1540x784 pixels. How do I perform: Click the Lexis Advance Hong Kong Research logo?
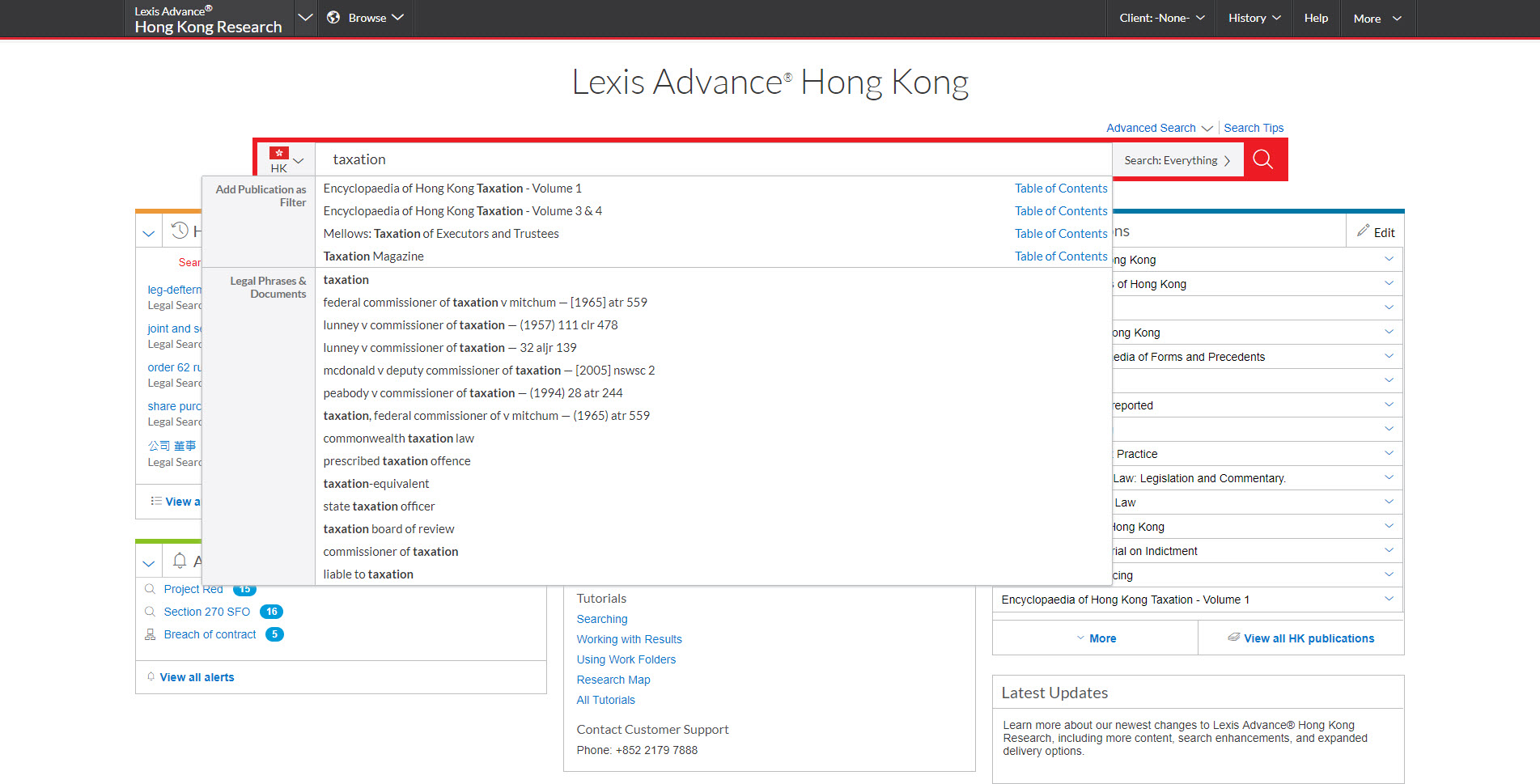tap(208, 19)
